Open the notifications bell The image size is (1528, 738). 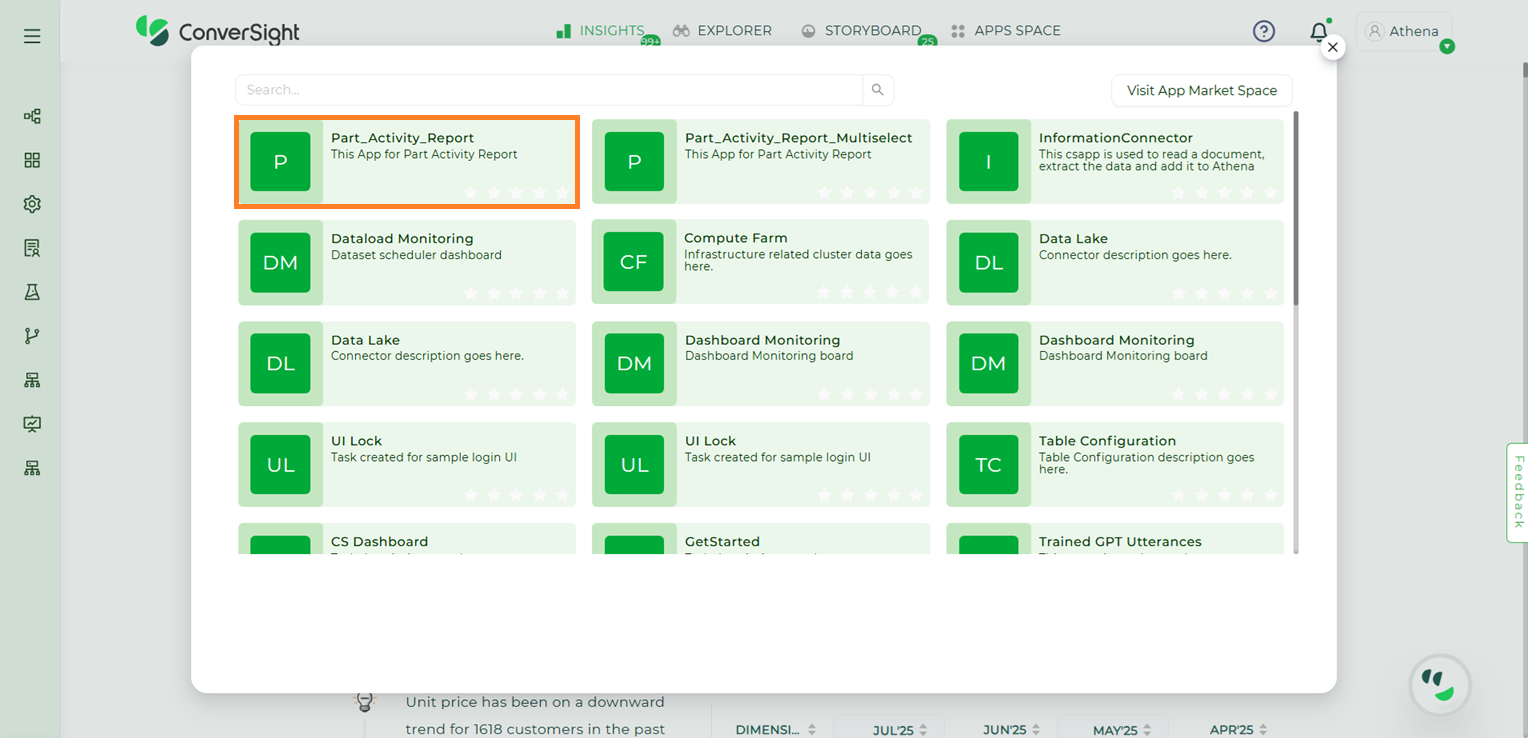[1319, 32]
